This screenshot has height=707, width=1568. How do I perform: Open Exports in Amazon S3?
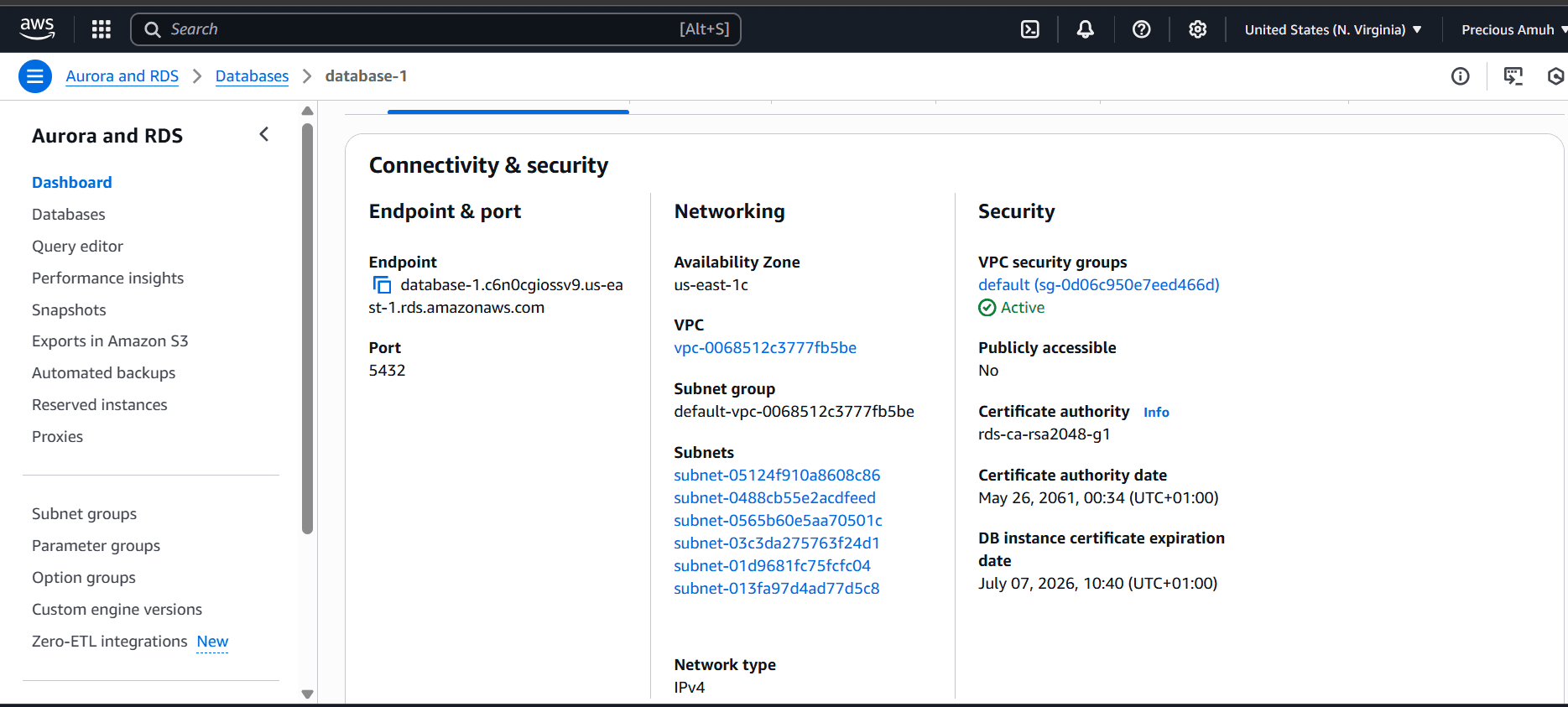(110, 341)
